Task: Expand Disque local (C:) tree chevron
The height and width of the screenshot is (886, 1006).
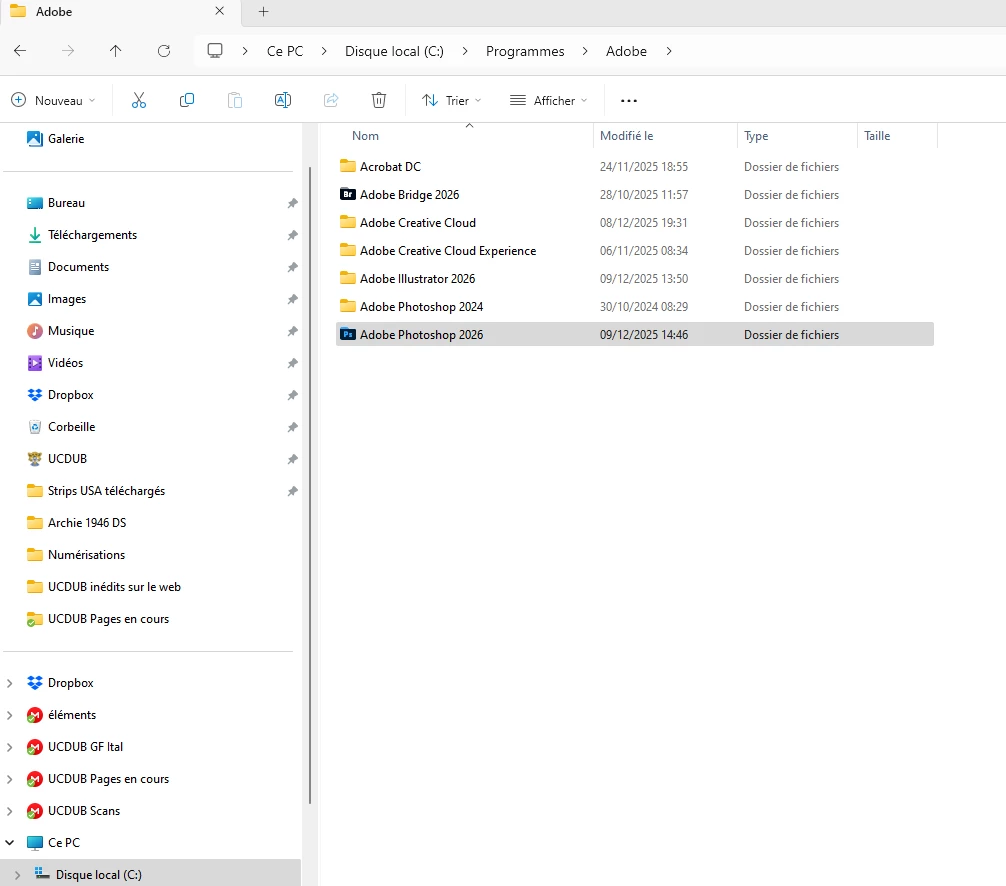Action: (x=17, y=875)
